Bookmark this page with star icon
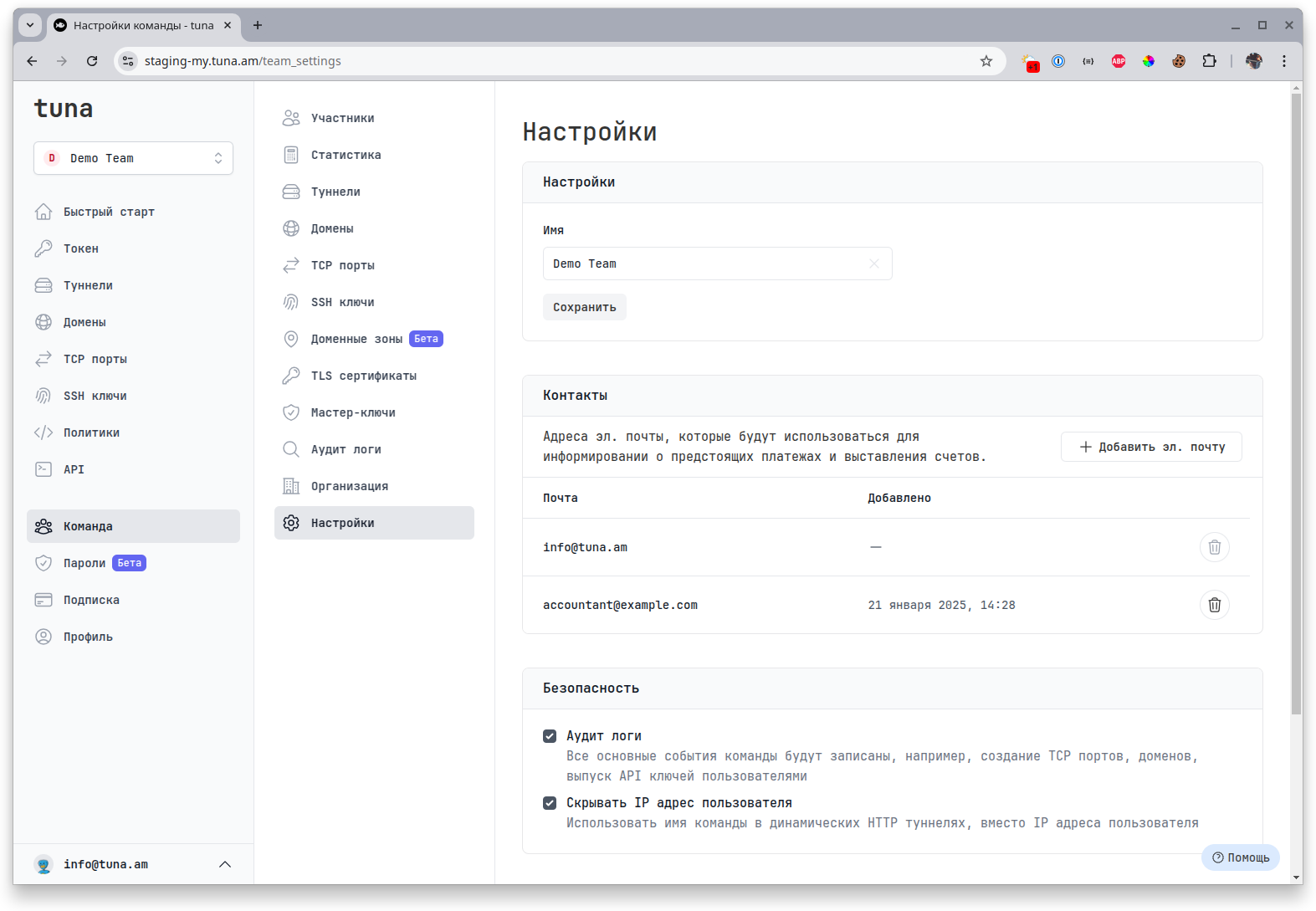1316x911 pixels. point(986,61)
